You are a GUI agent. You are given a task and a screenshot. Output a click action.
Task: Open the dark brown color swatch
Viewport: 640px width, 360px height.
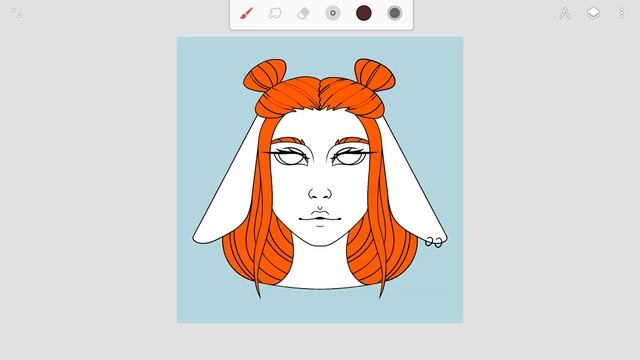[364, 13]
